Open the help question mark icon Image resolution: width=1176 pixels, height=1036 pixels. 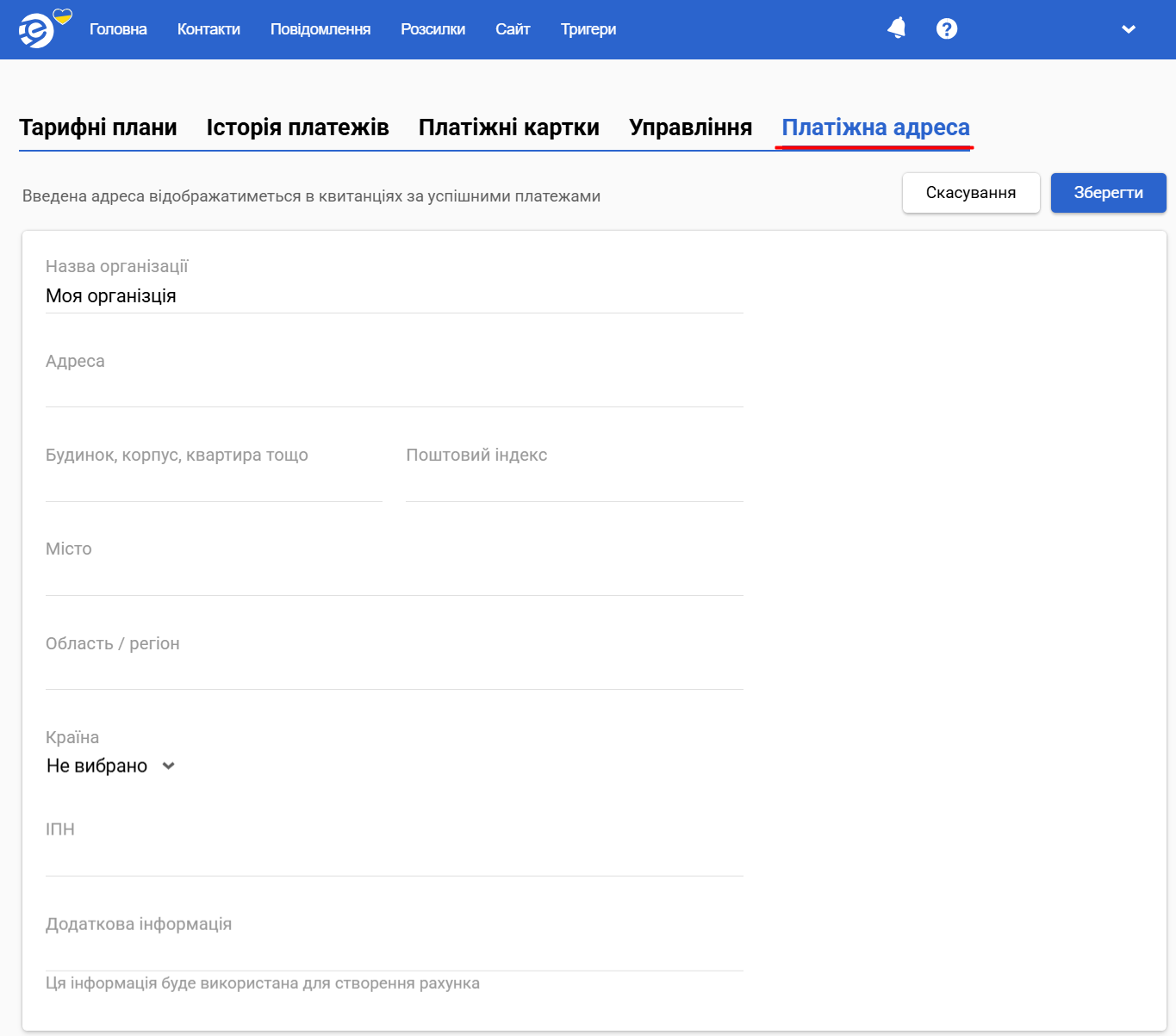(x=947, y=28)
